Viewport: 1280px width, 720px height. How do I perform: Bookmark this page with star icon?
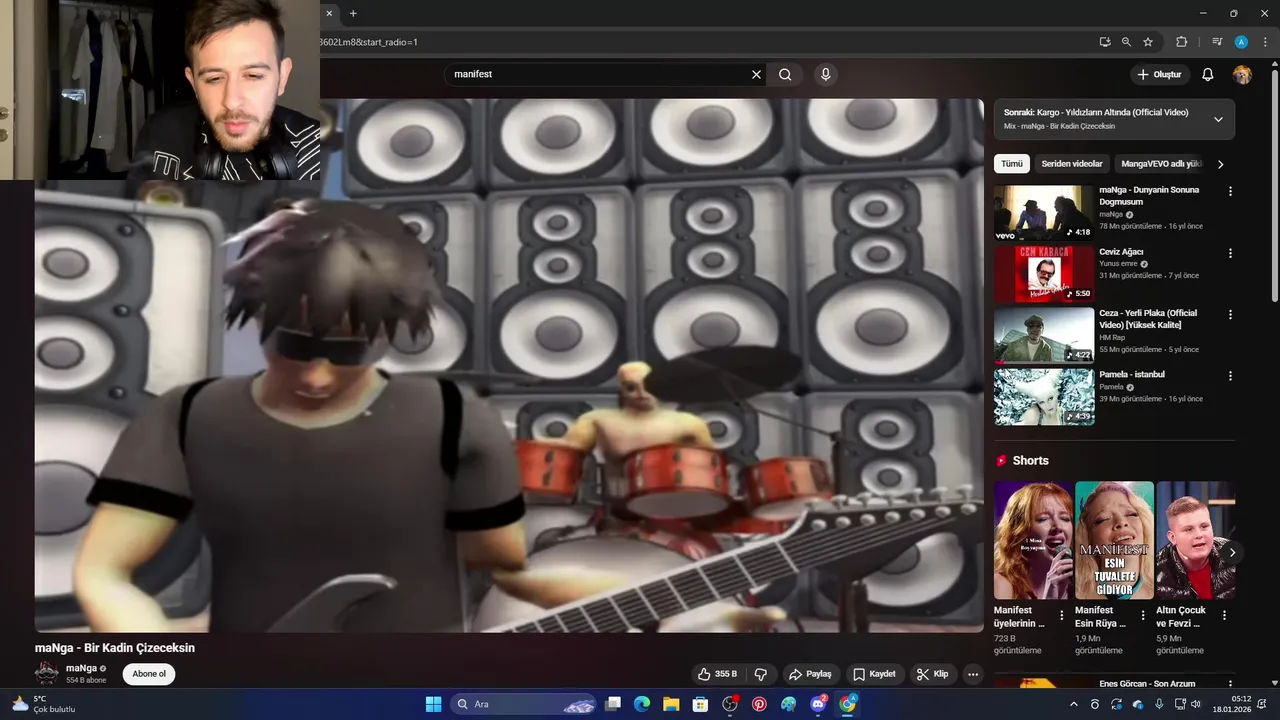tap(1148, 42)
